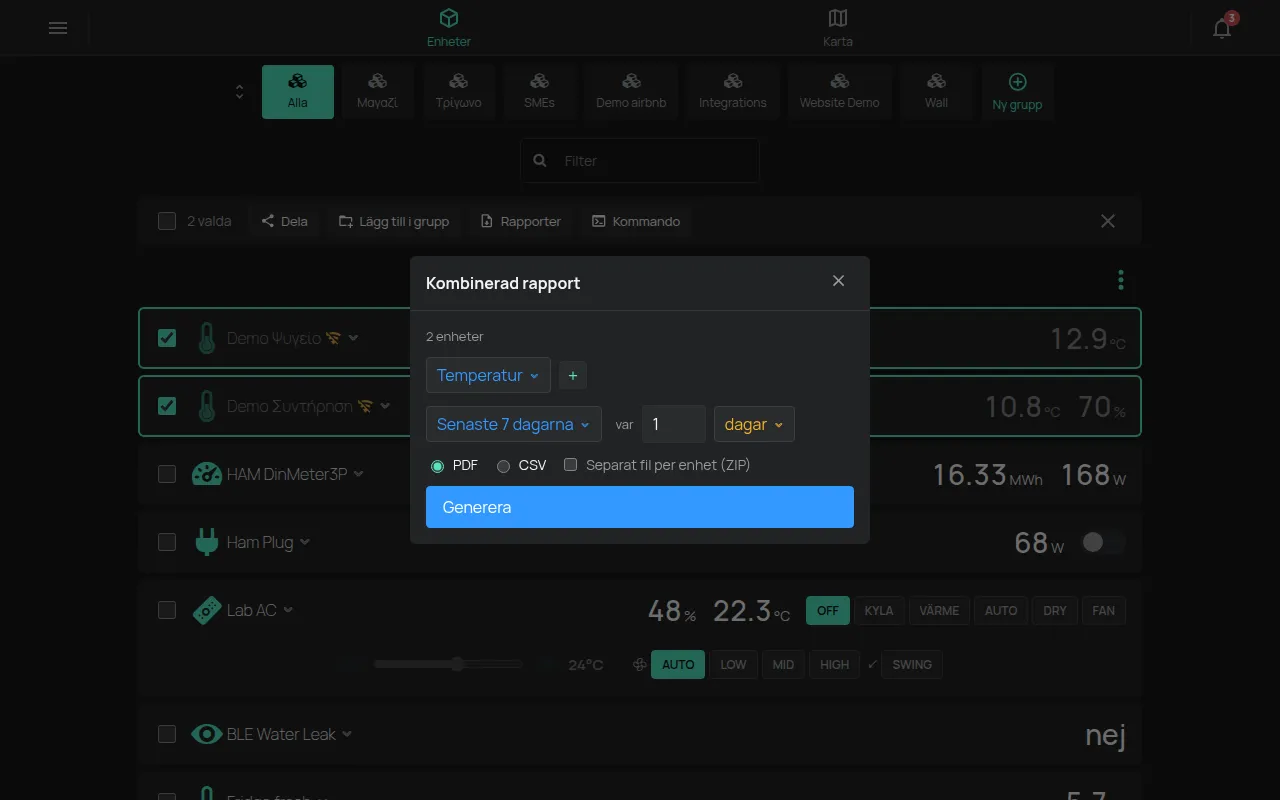Open the hamburger menu icon
Image resolution: width=1280 pixels, height=800 pixels.
coord(58,28)
